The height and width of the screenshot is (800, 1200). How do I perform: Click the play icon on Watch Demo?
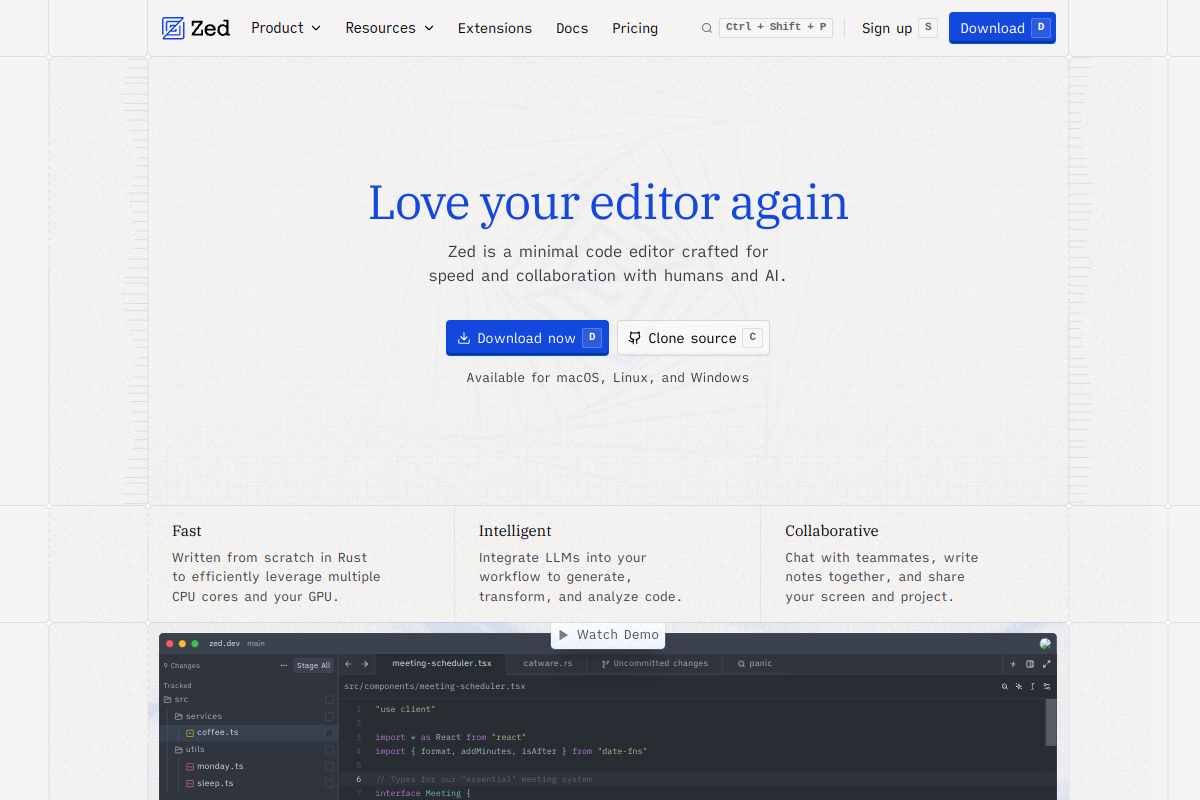click(x=564, y=635)
